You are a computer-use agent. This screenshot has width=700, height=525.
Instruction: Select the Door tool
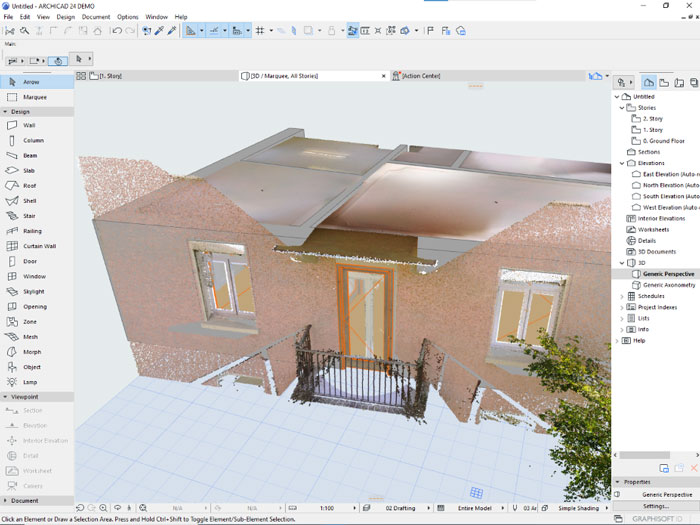37,261
